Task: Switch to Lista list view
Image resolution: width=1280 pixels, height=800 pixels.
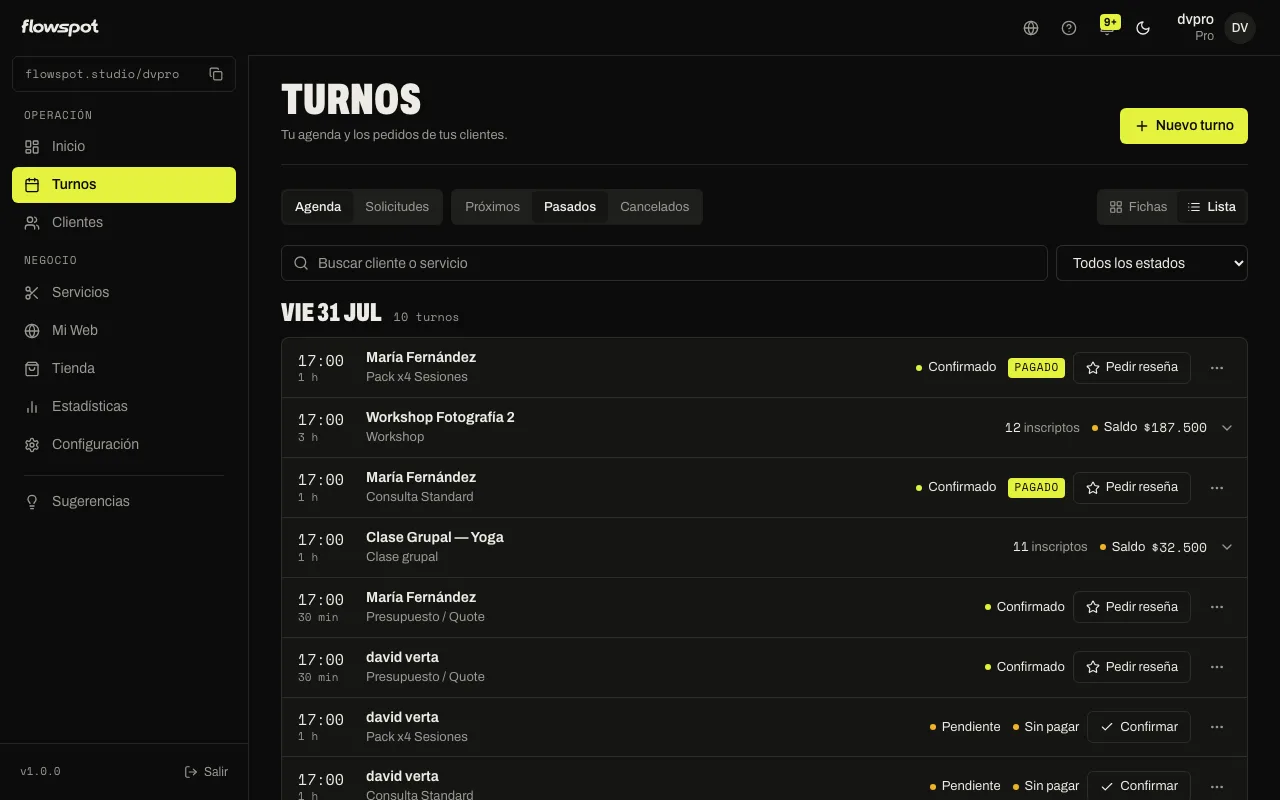Action: pos(1212,207)
